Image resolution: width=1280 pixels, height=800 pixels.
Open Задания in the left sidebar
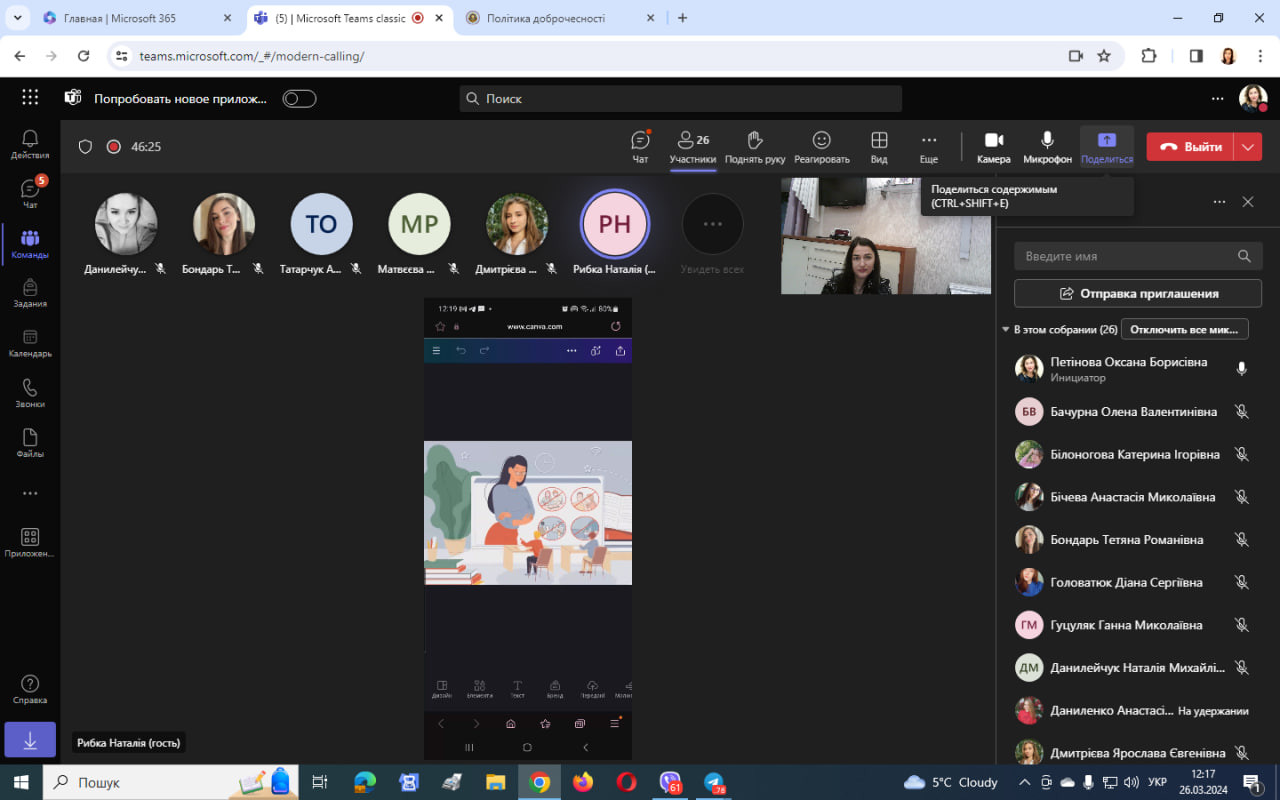tap(30, 293)
